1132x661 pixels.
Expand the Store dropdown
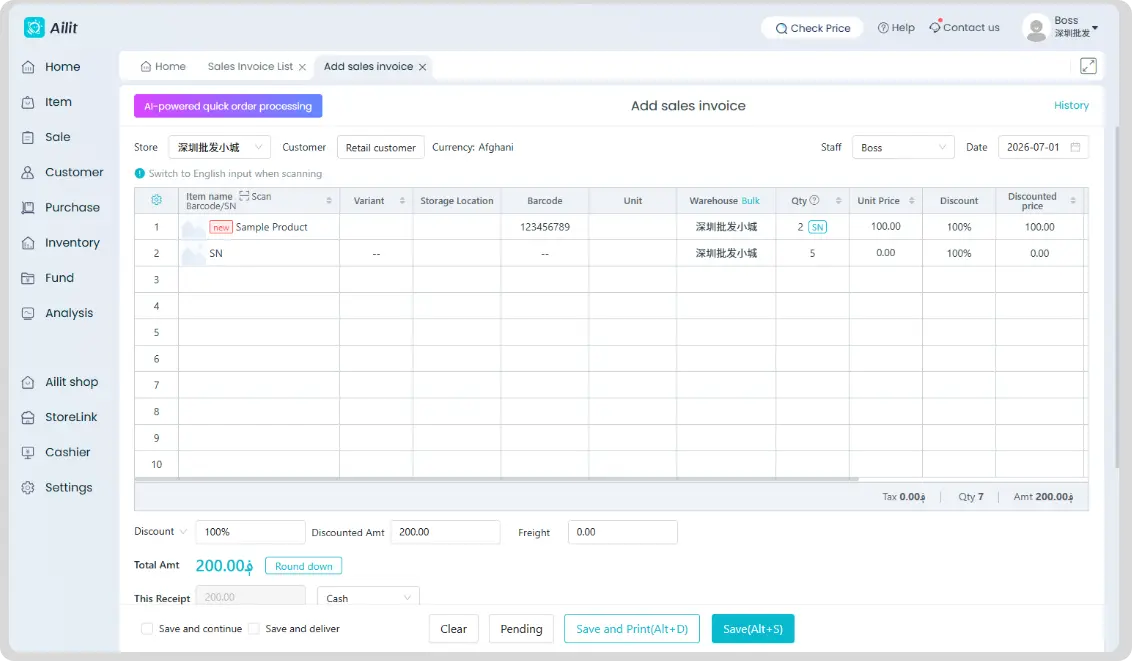pos(219,147)
